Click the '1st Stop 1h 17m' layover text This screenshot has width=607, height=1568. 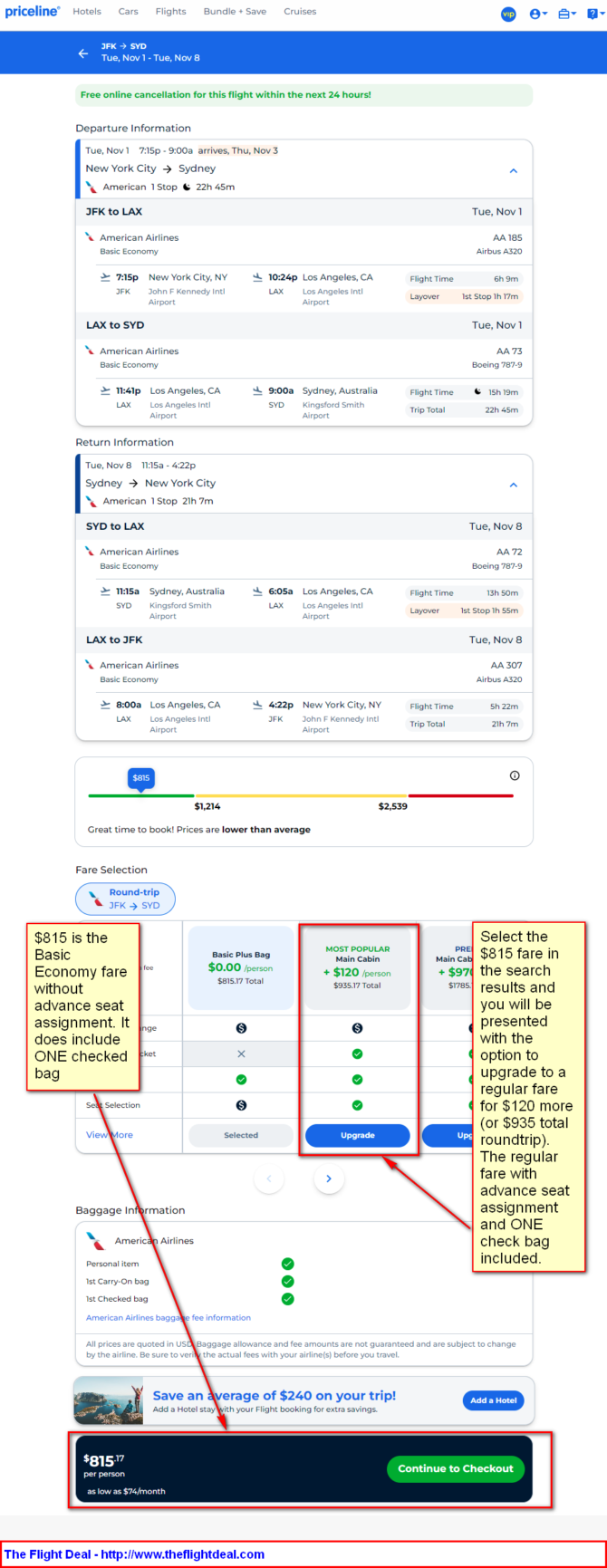490,296
